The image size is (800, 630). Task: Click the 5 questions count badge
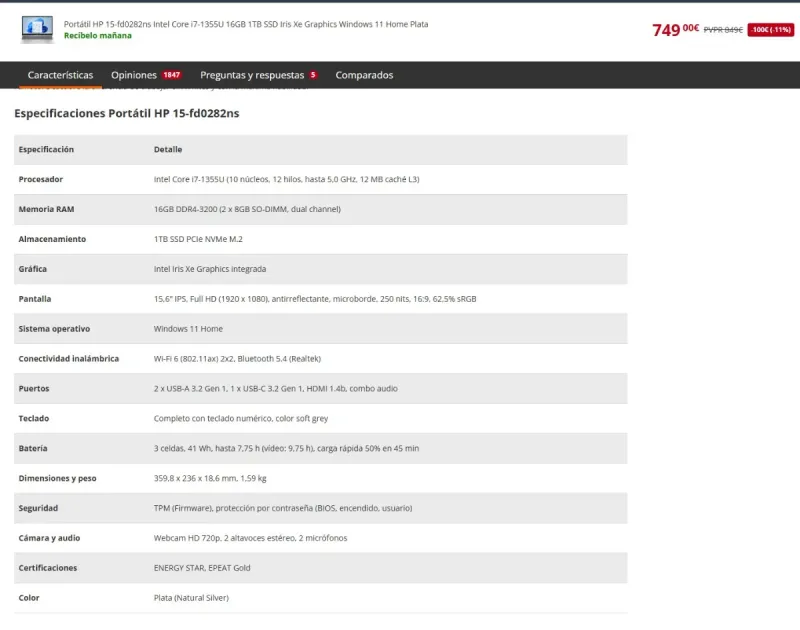point(313,75)
